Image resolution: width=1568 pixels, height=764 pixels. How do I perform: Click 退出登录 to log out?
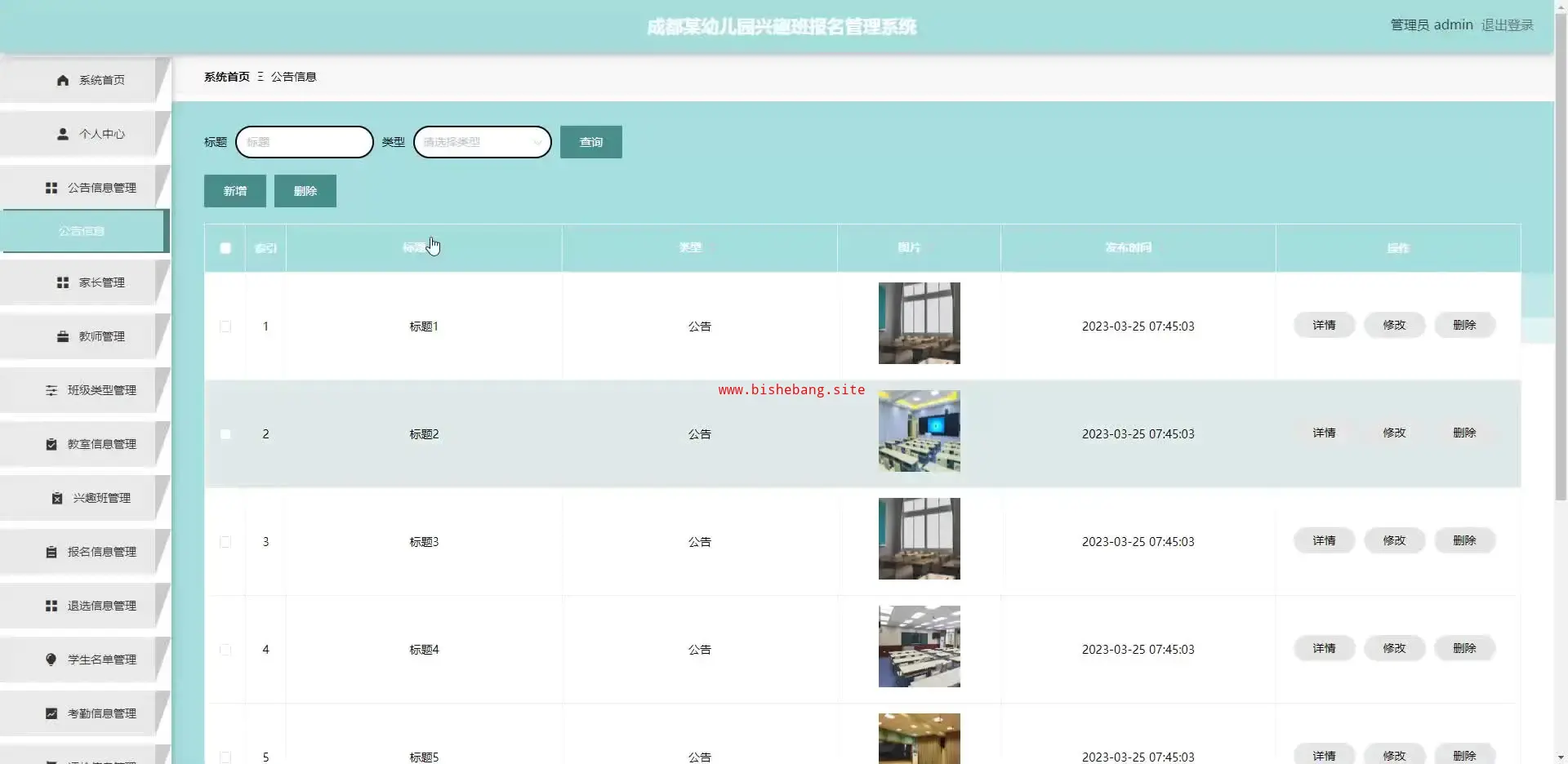1508,25
